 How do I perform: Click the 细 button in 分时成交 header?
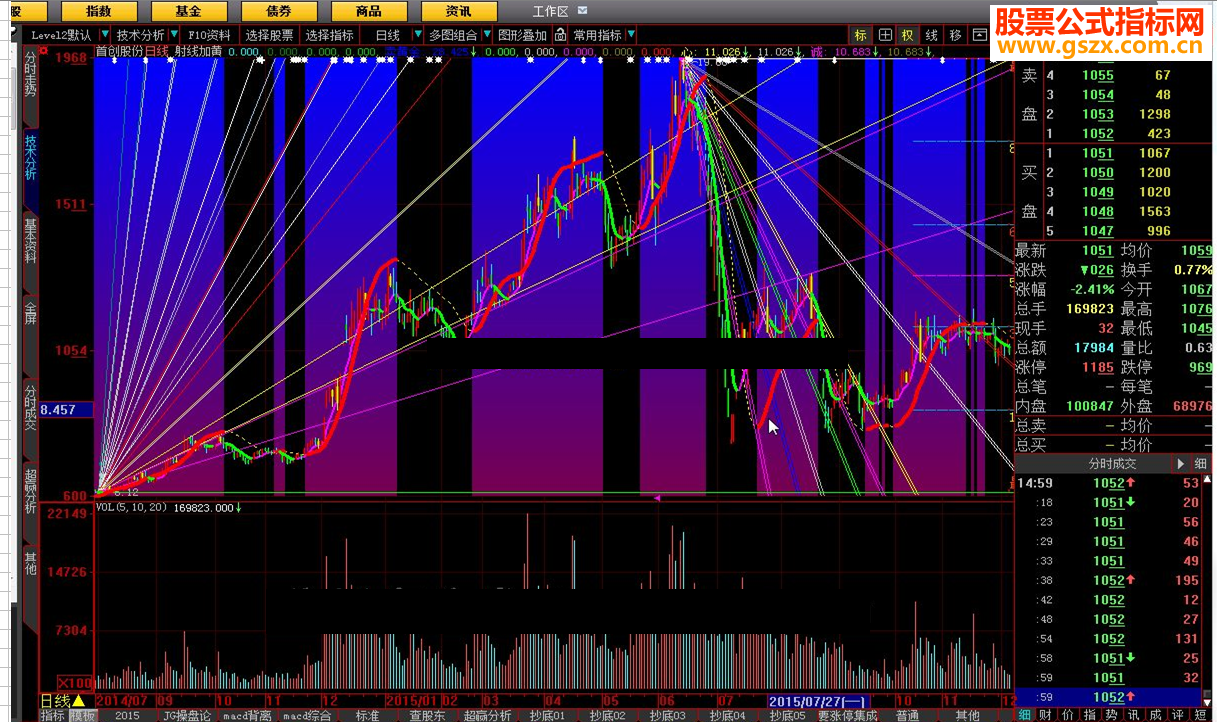(1201, 464)
